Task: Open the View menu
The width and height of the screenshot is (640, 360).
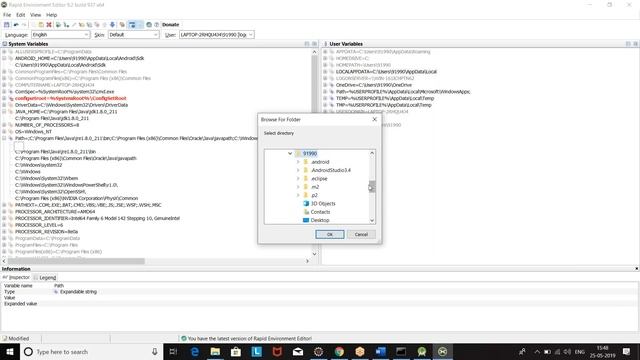Action: [x=36, y=15]
